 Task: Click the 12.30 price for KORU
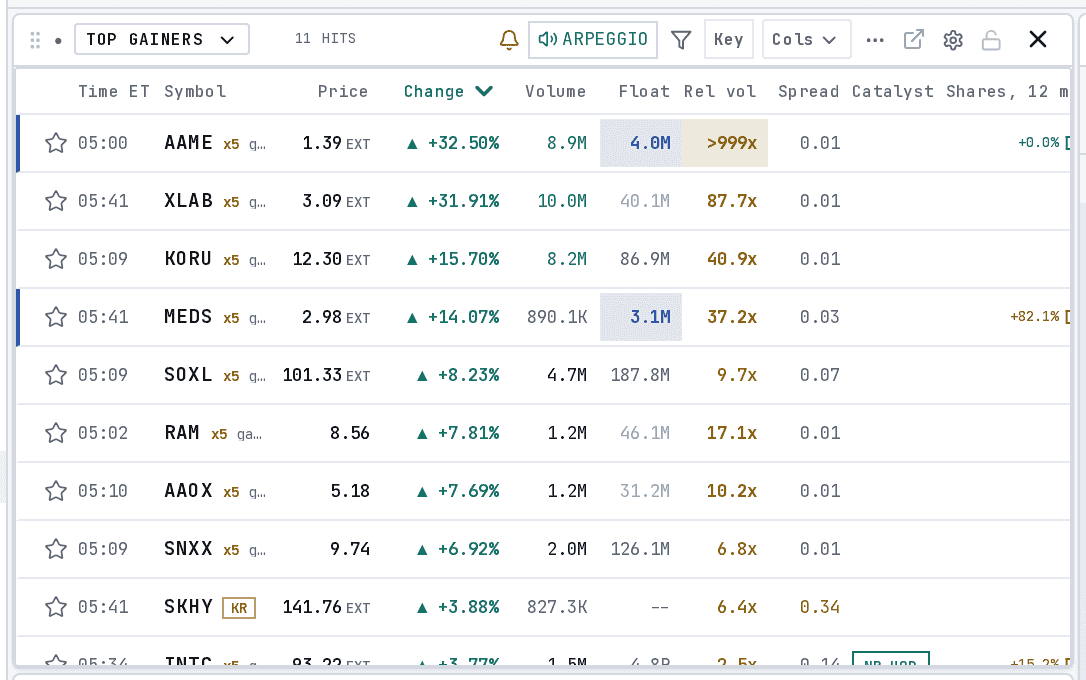click(317, 259)
